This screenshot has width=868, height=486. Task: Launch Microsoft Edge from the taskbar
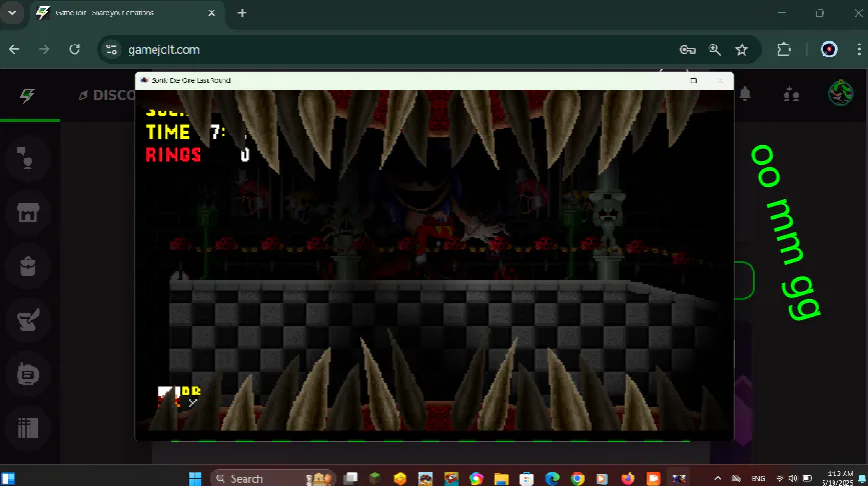click(552, 478)
